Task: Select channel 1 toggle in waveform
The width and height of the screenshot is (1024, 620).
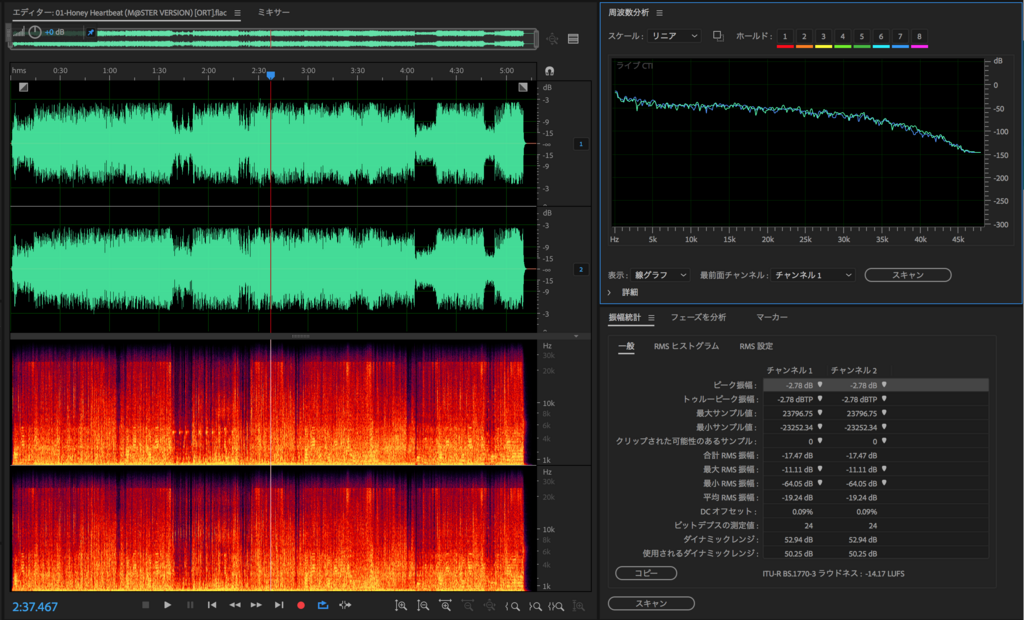Action: pos(581,144)
